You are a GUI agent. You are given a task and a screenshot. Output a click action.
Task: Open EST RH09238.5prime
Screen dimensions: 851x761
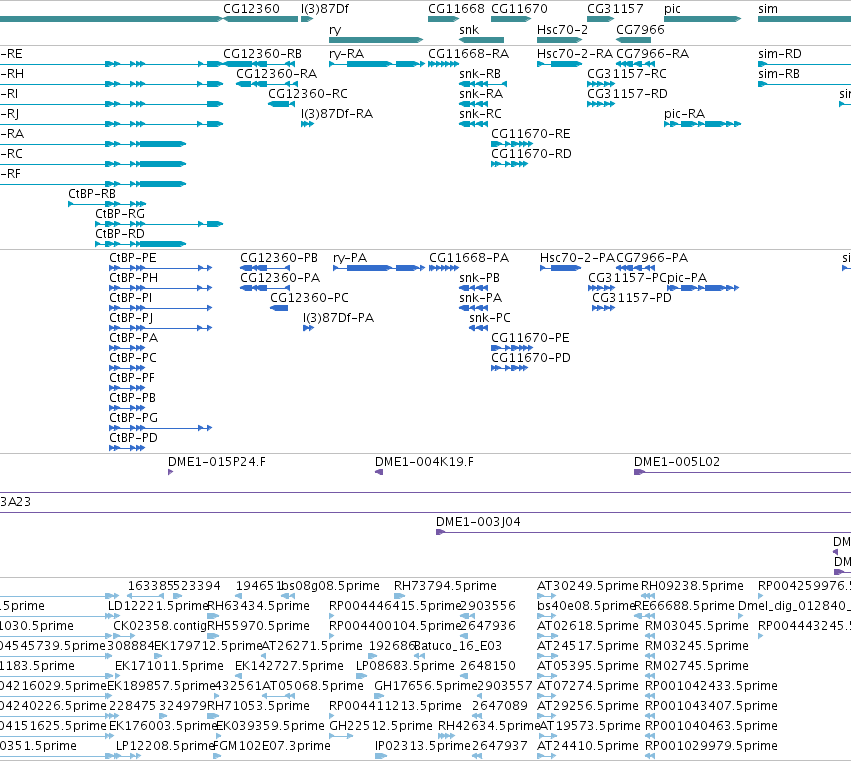(692, 586)
